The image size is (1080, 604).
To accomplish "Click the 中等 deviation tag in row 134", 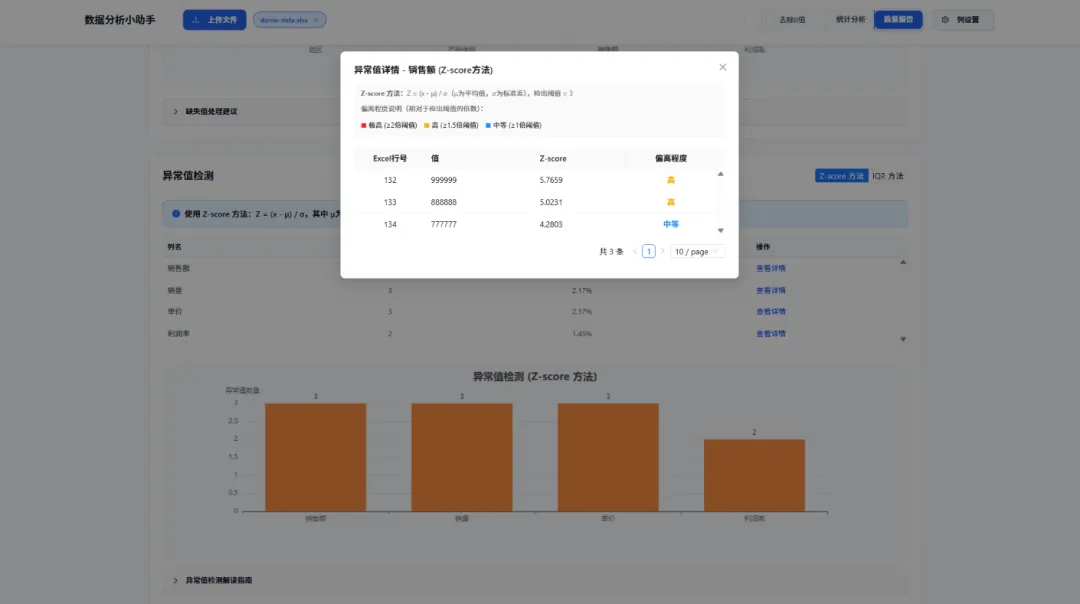I will point(670,225).
